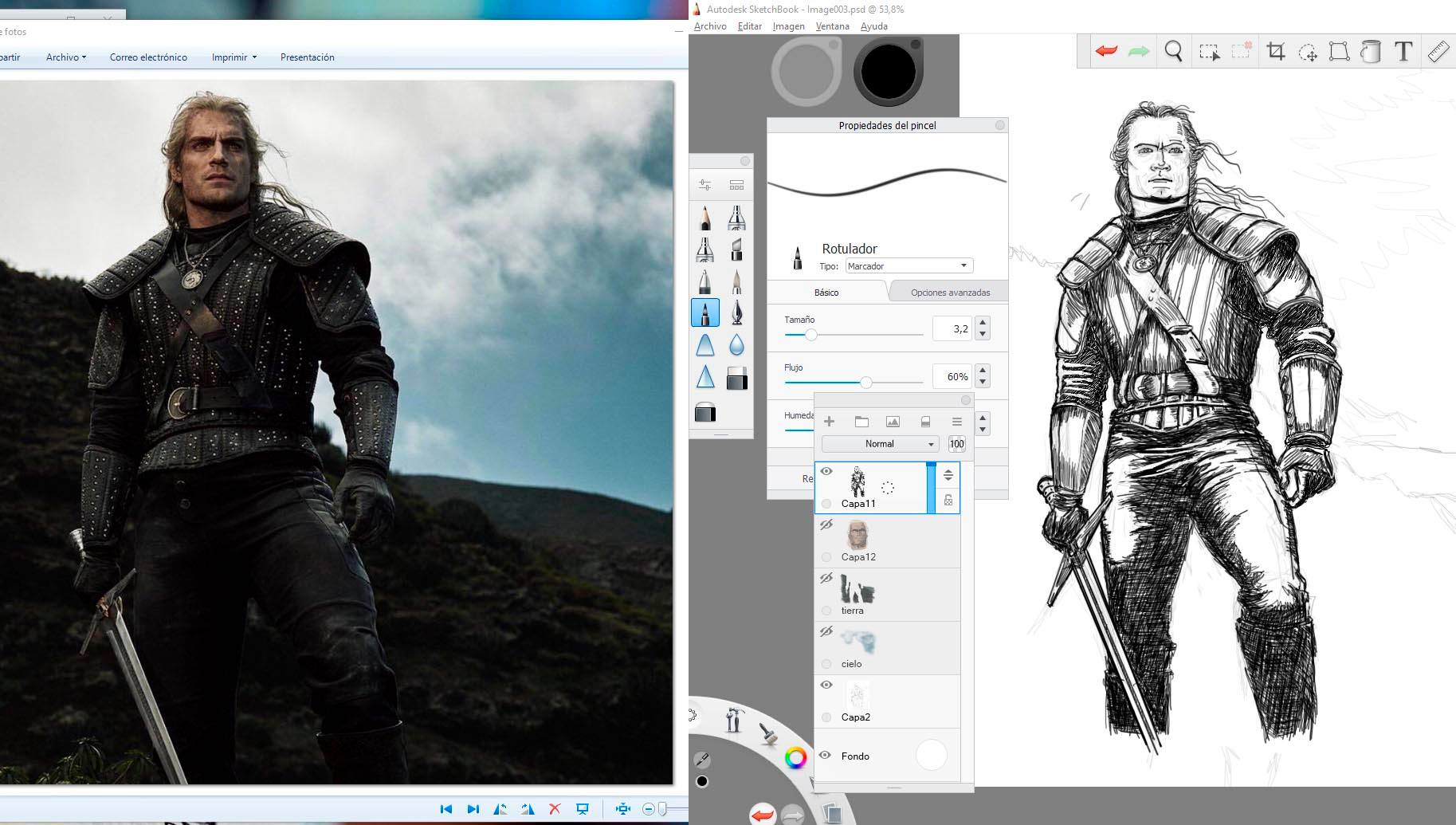1456x825 pixels.
Task: Select the Ballpoint pen brush
Action: tap(705, 281)
